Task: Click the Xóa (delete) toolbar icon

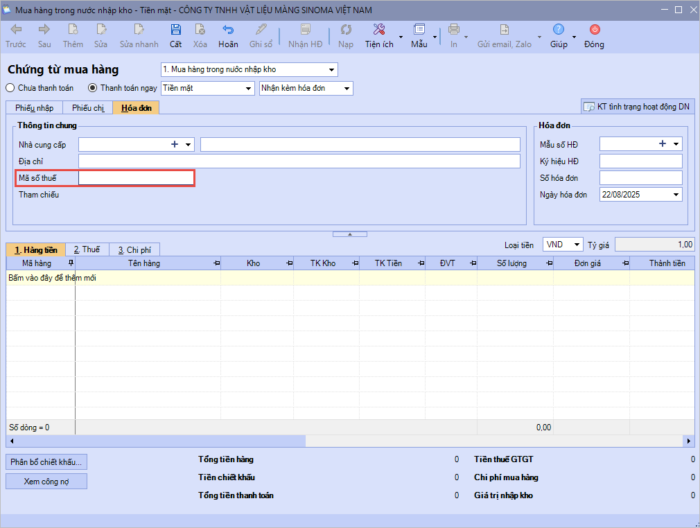Action: (200, 31)
